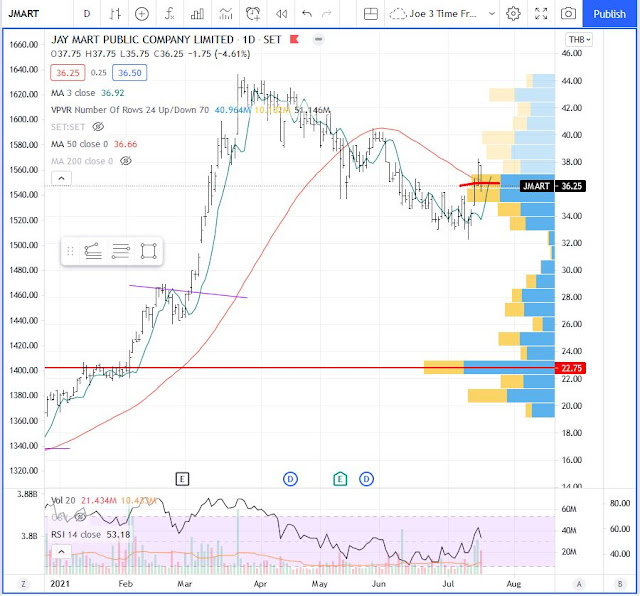Image resolution: width=640 pixels, height=596 pixels.
Task: Click the first blue D dividend marker
Action: tap(290, 479)
